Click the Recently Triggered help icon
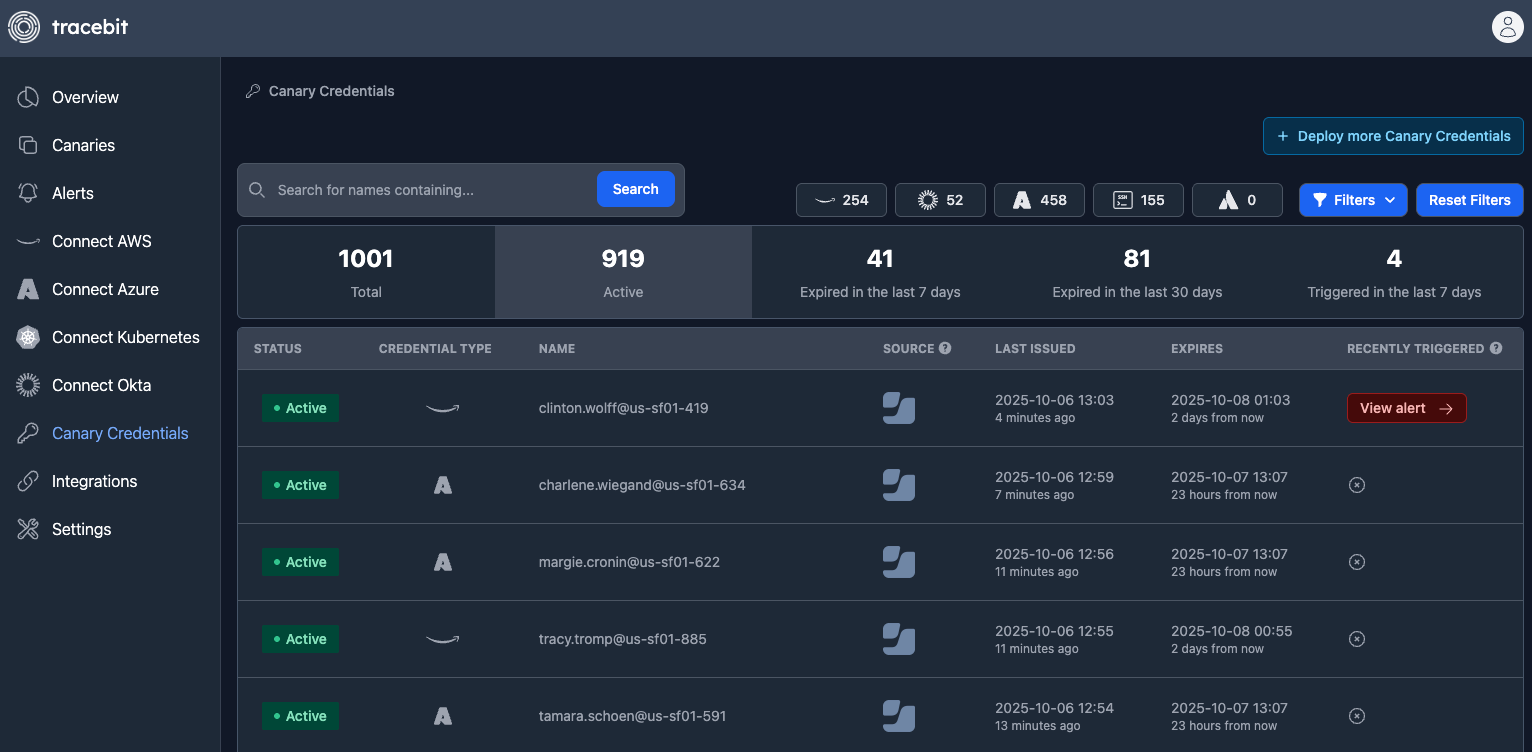 tap(1496, 348)
